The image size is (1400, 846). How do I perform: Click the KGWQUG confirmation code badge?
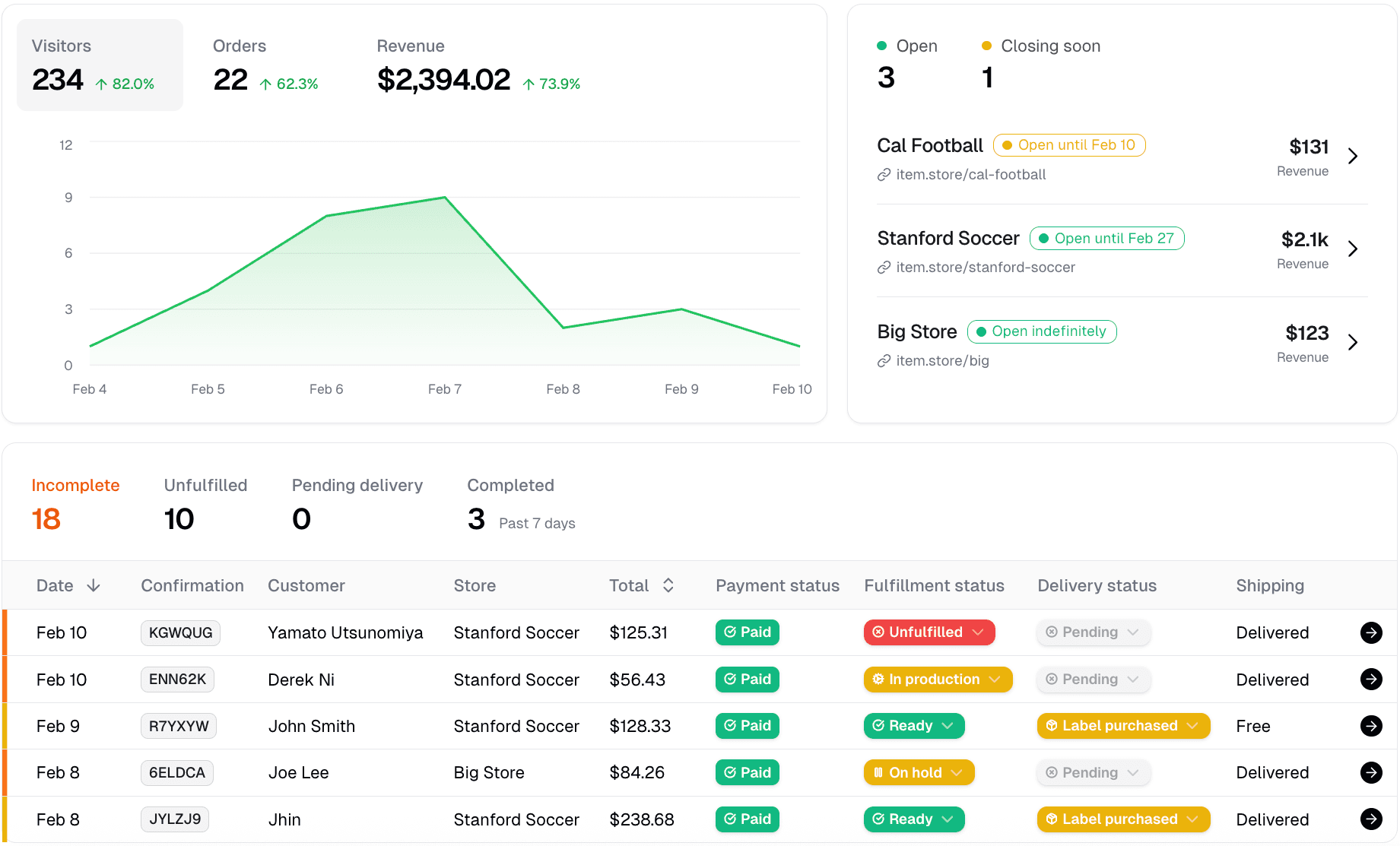coord(180,632)
